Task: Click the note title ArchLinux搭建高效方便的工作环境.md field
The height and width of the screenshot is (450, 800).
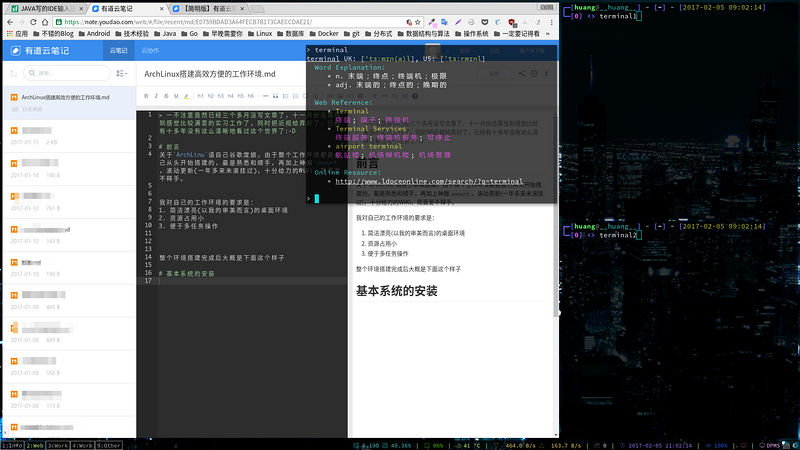Action: click(210, 74)
